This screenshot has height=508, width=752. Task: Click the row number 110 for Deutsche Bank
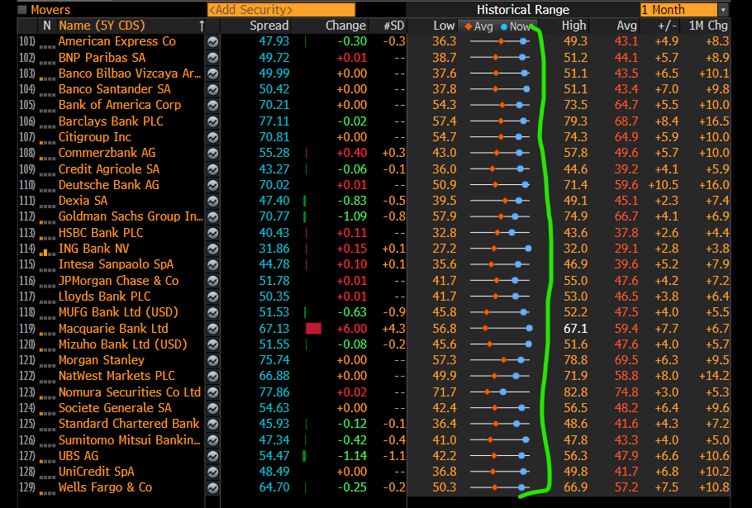point(27,185)
